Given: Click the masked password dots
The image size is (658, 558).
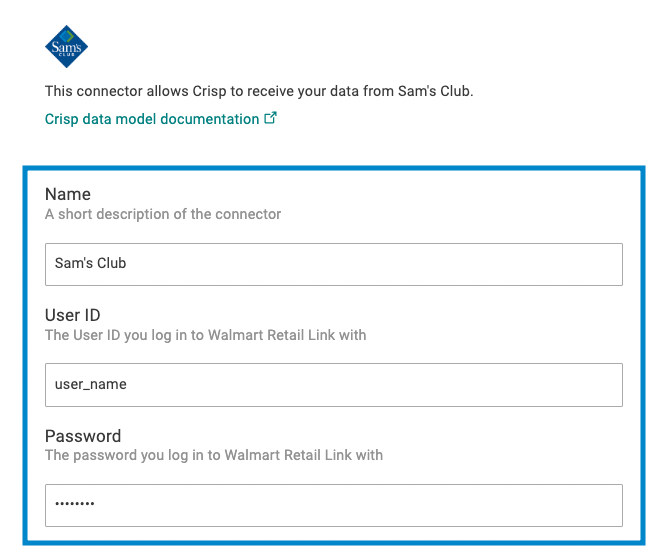Looking at the screenshot, I should point(75,503).
